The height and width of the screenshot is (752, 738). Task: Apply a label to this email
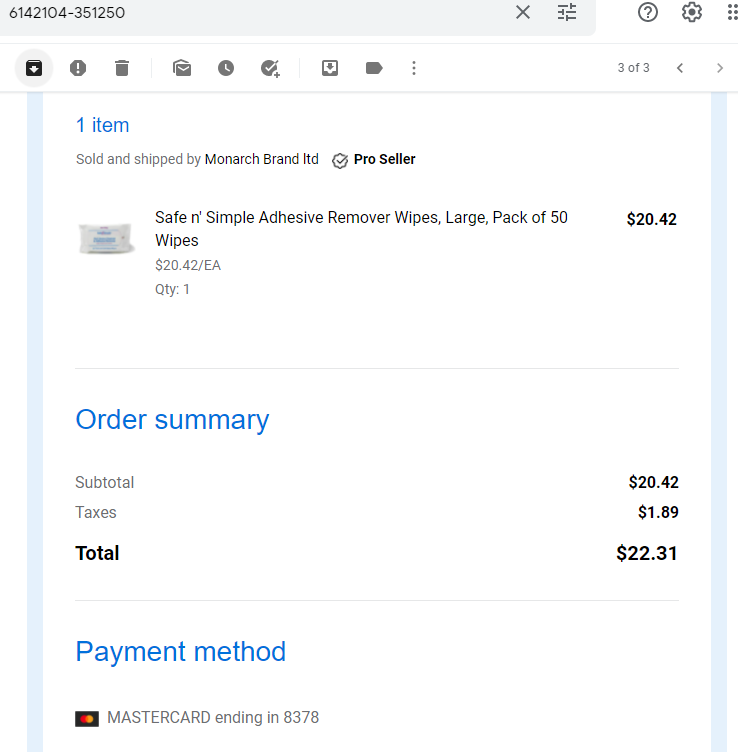374,68
